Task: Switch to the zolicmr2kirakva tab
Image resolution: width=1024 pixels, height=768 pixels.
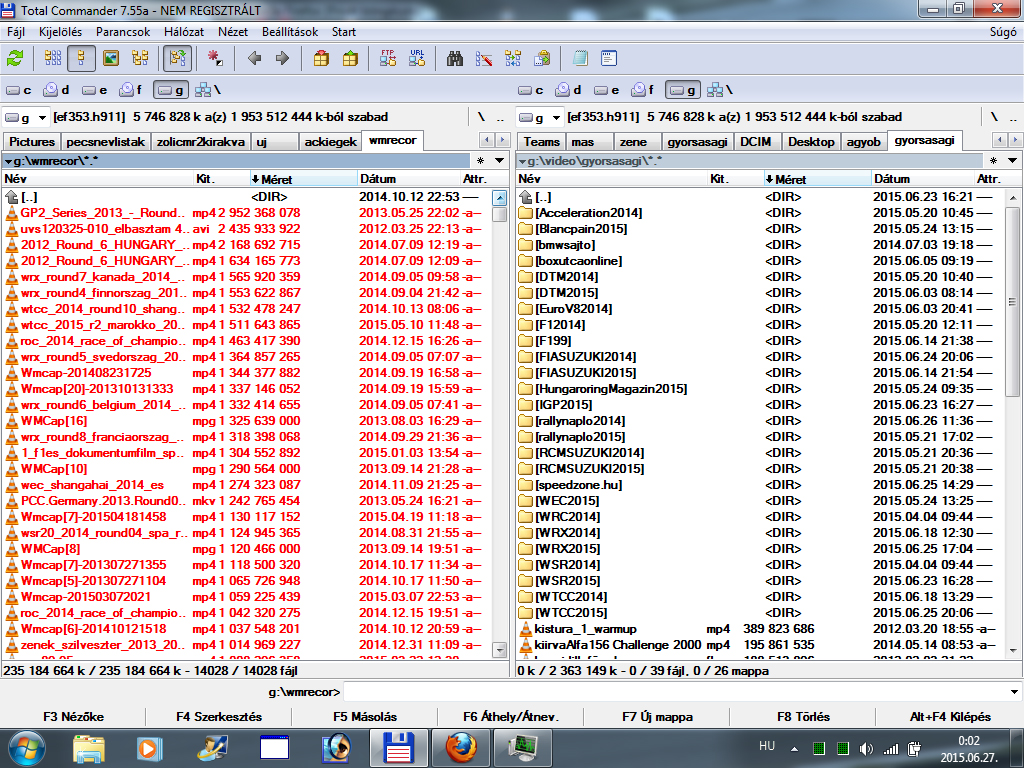Action: pyautogui.click(x=199, y=142)
